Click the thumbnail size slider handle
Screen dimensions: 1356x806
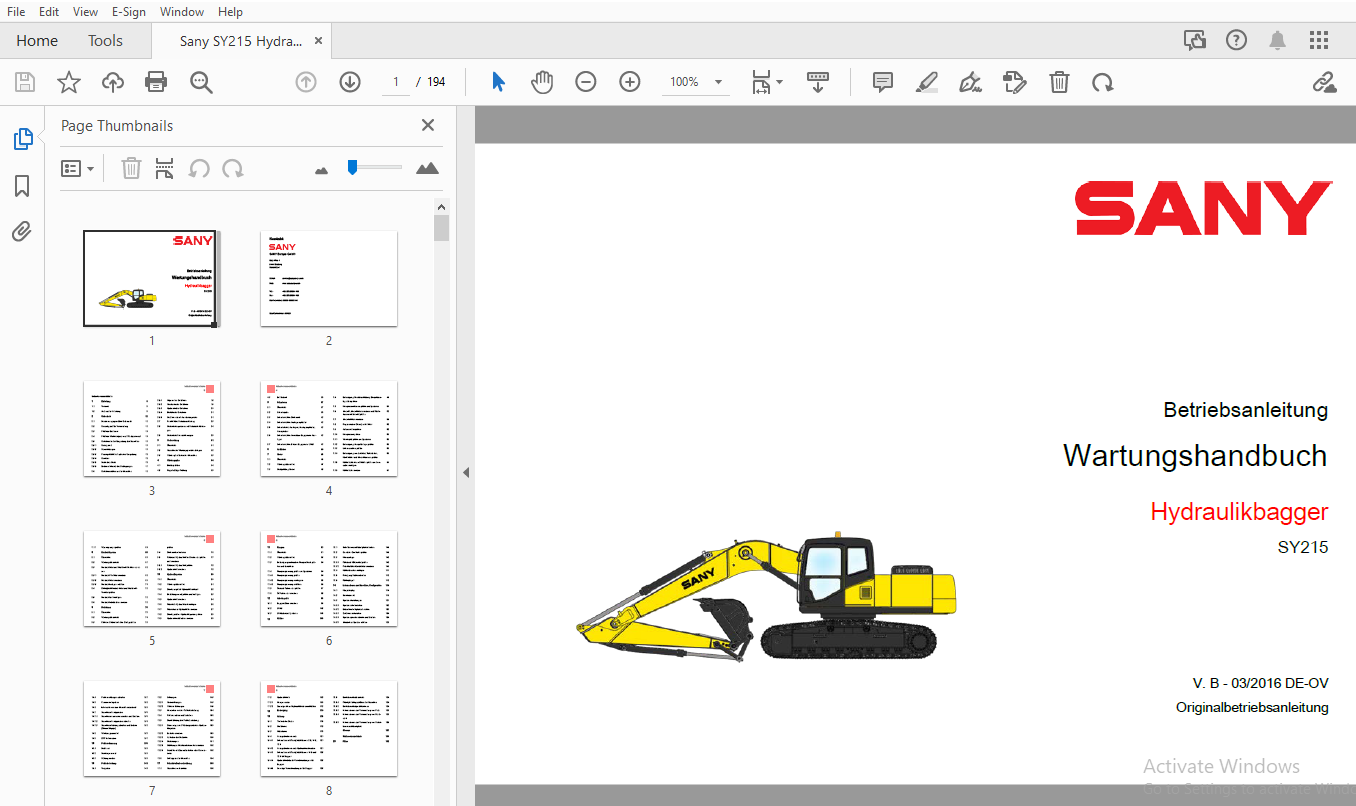pos(352,167)
